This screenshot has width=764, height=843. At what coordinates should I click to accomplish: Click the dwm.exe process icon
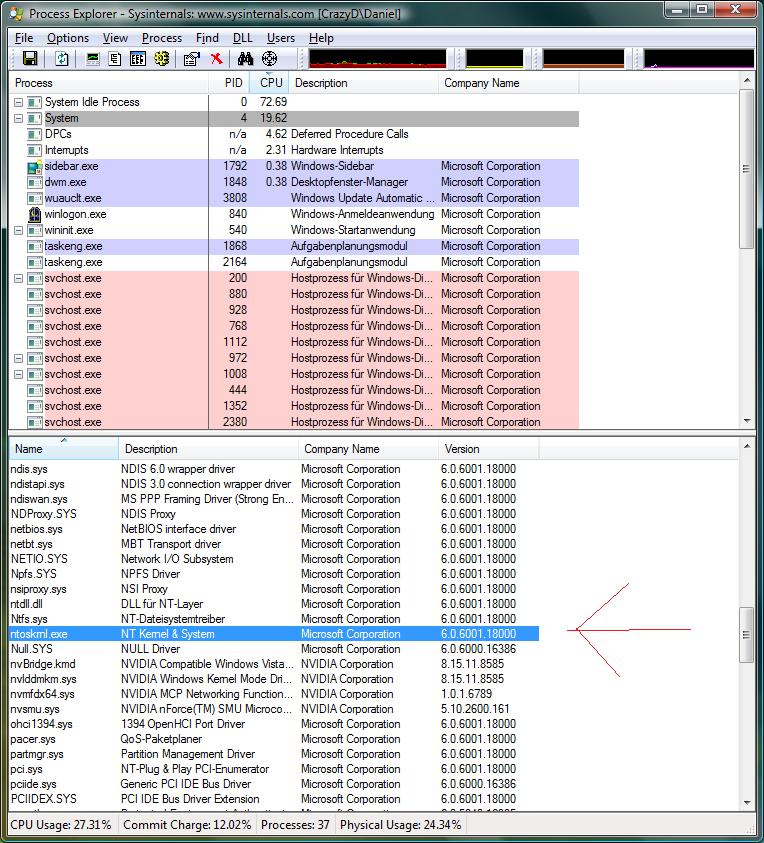coord(35,183)
